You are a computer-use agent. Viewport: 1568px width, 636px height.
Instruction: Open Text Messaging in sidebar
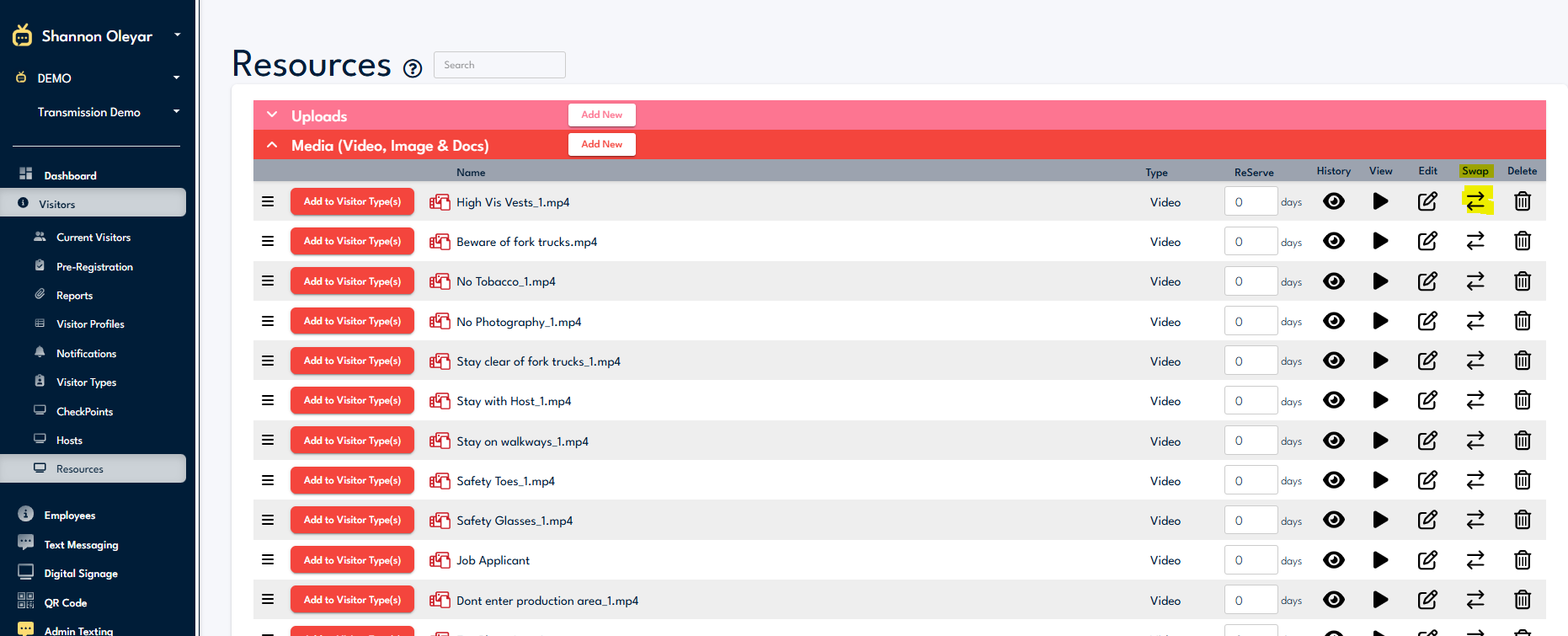81,545
